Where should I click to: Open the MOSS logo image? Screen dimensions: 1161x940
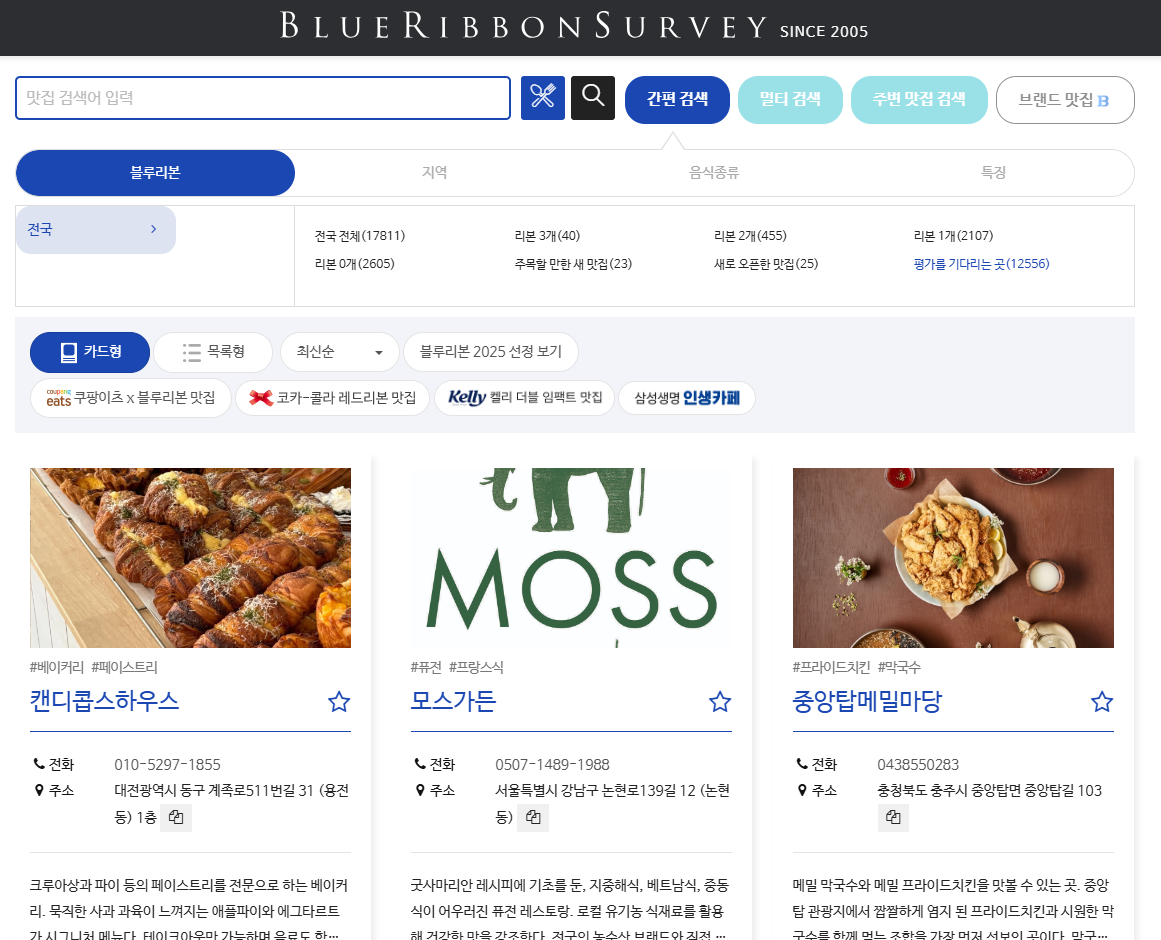(572, 557)
